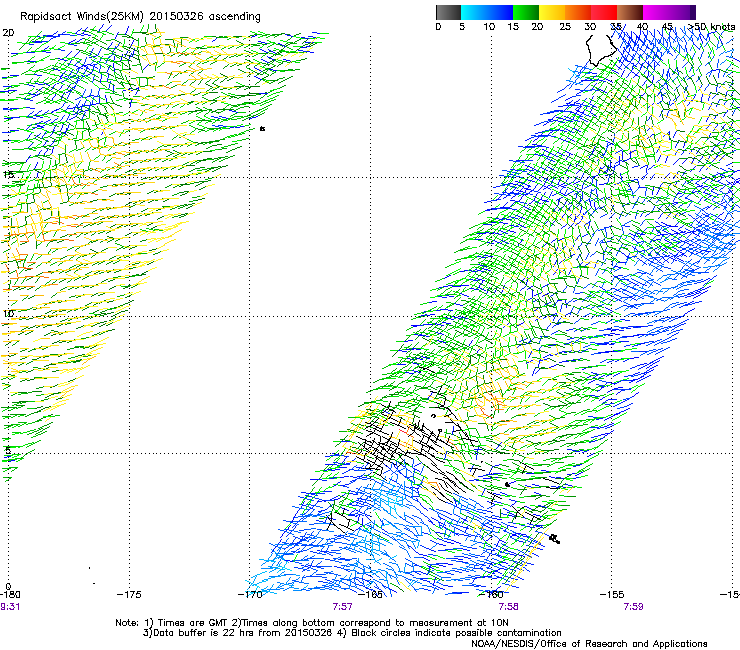The width and height of the screenshot is (740, 650).
Task: Click the '0' label under the color bar
Action: pyautogui.click(x=438, y=27)
